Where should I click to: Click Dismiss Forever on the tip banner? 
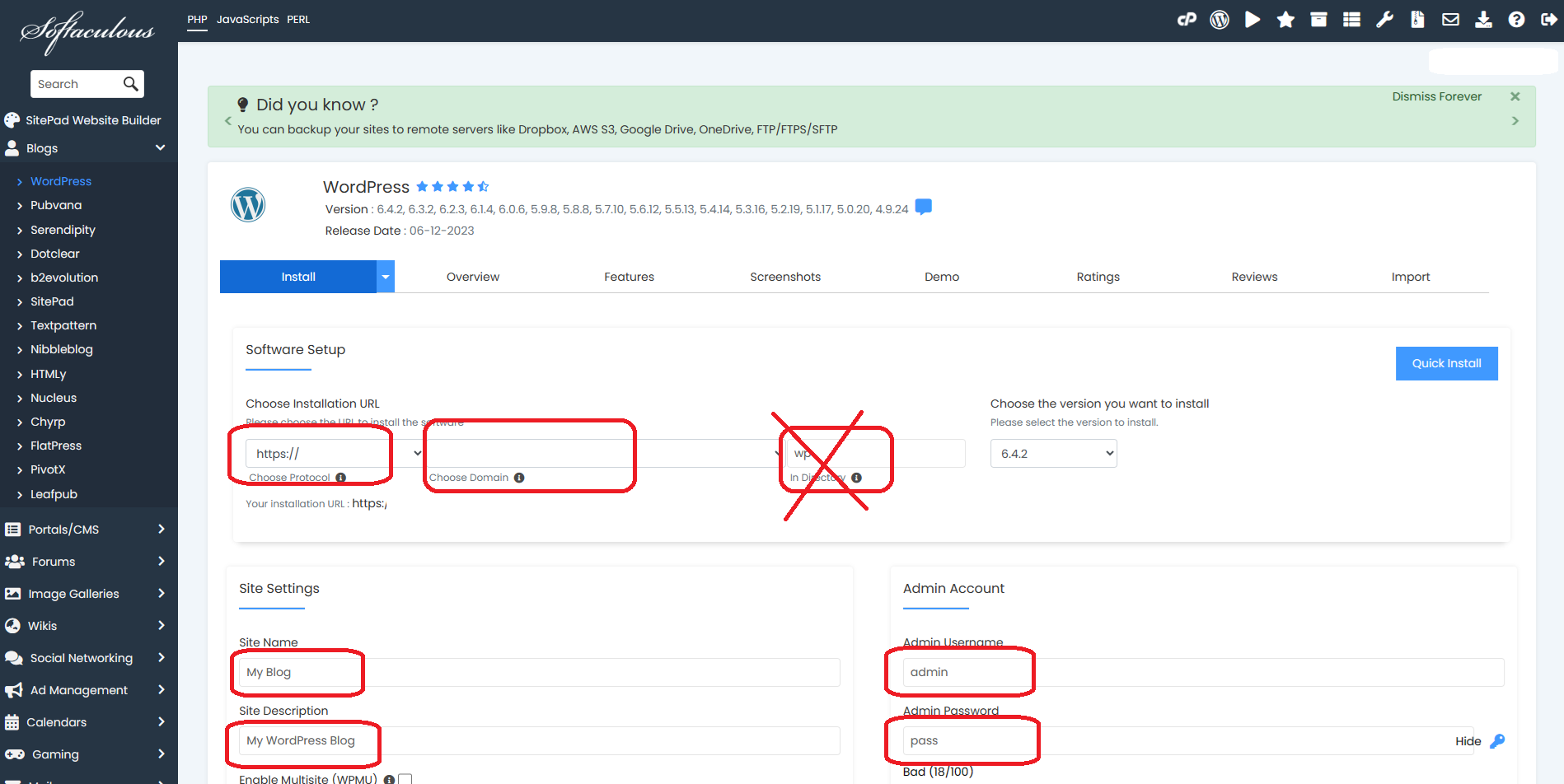(x=1436, y=96)
